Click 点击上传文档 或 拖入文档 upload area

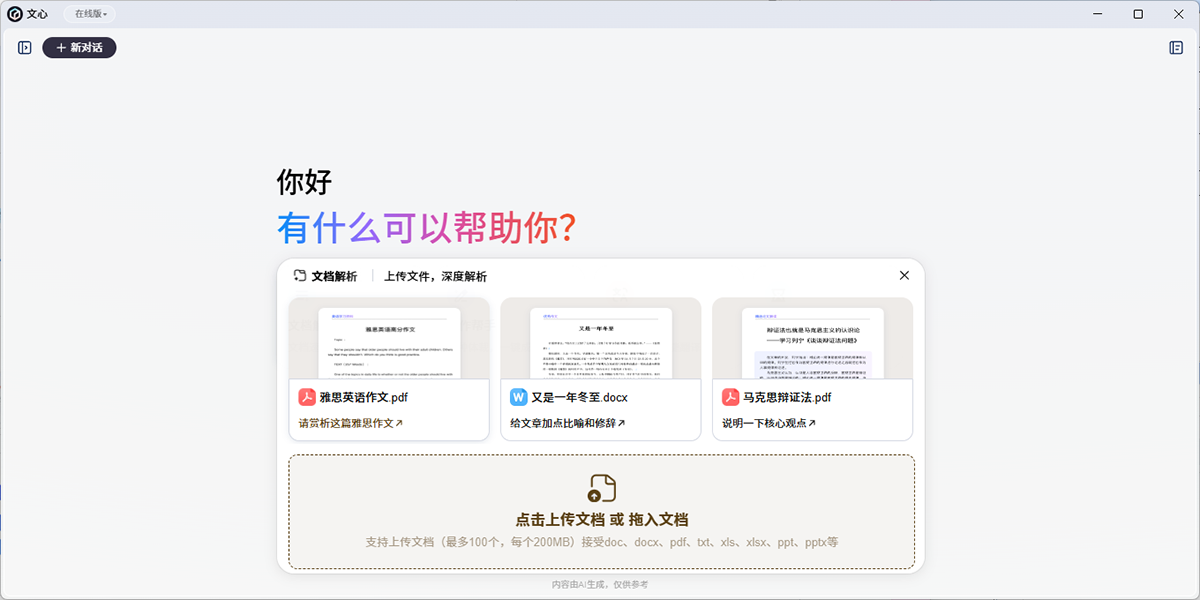[601, 520]
